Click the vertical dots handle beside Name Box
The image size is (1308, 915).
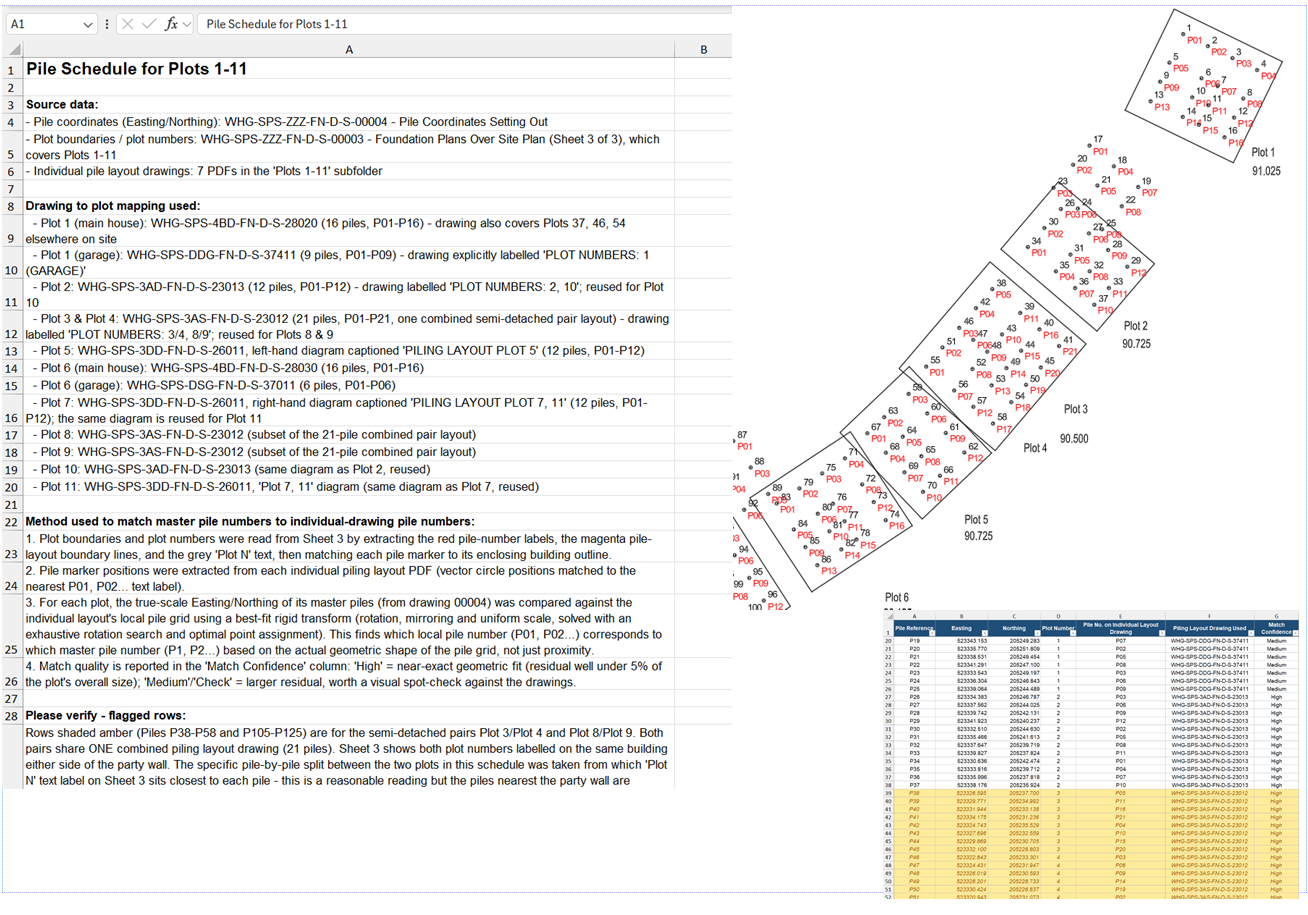tap(109, 23)
